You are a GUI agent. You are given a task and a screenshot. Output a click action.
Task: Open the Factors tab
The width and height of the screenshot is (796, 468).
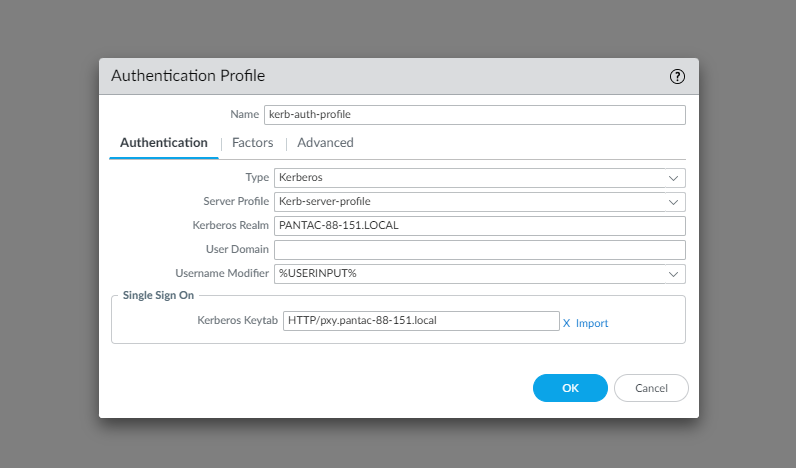click(253, 143)
